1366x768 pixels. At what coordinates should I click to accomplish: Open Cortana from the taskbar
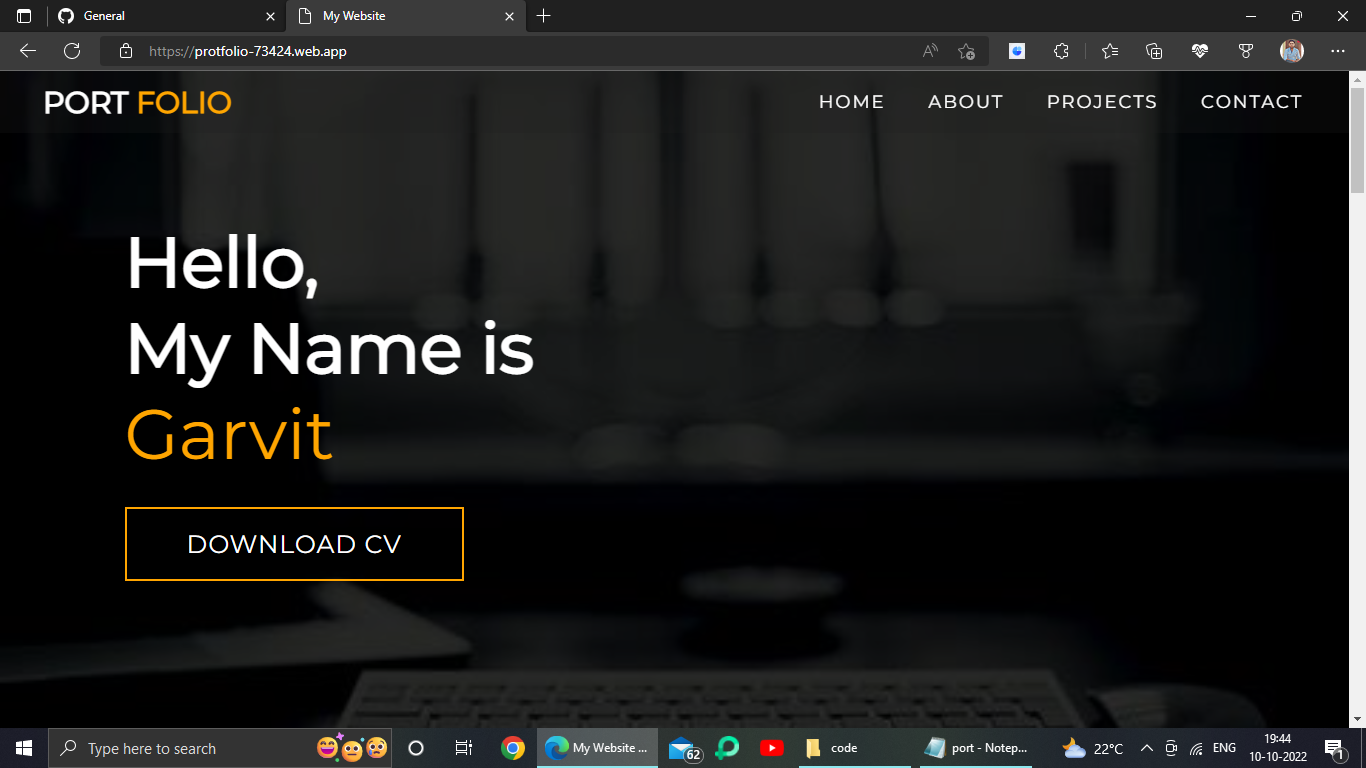tap(416, 748)
